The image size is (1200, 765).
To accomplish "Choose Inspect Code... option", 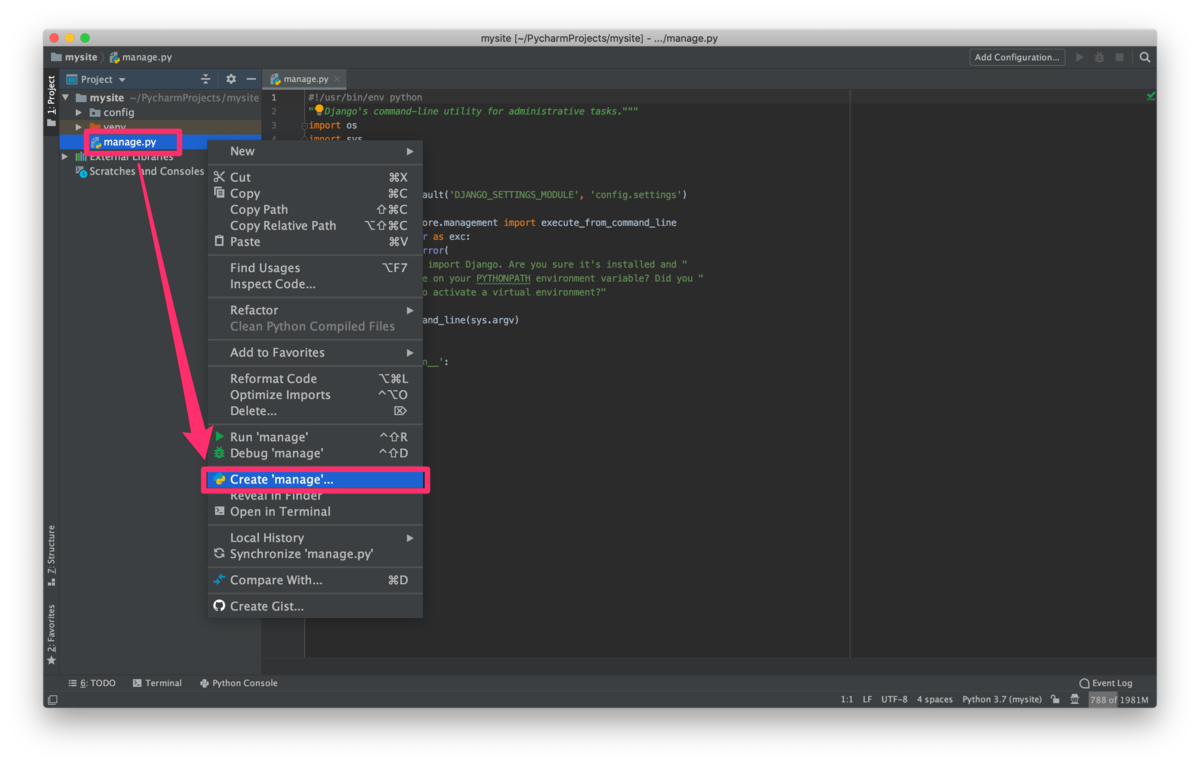I will coord(315,283).
